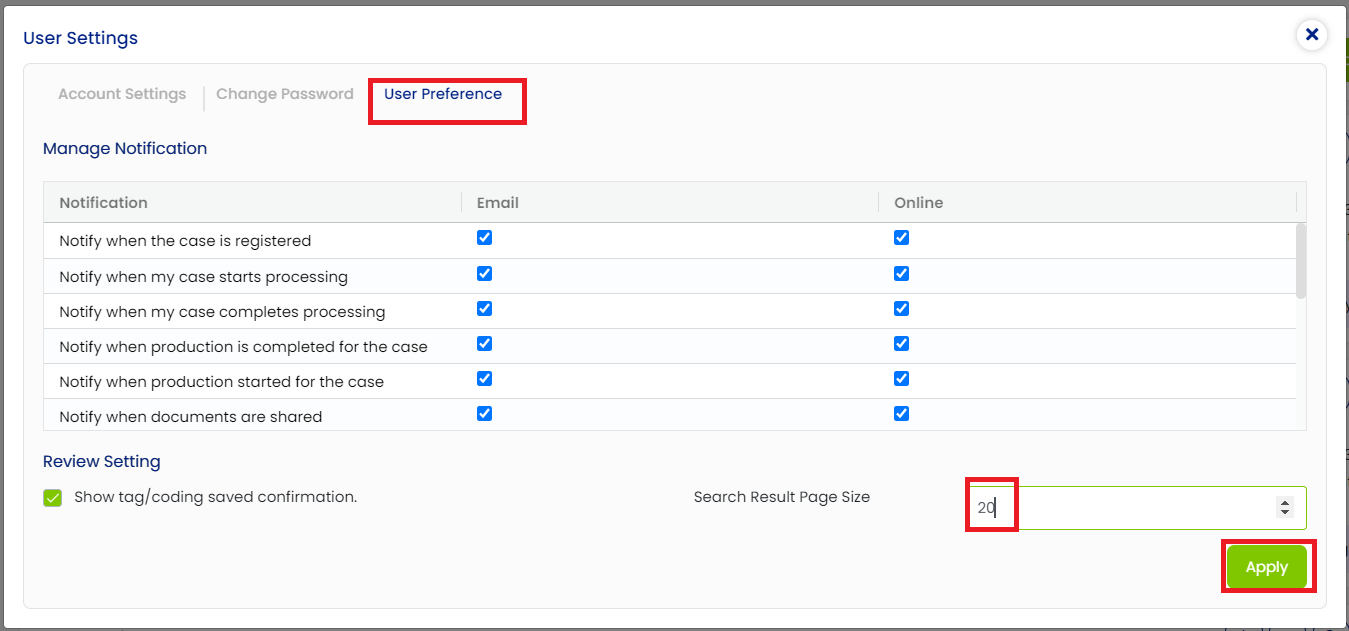Toggle Online for case completes processing
The height and width of the screenshot is (631, 1349).
click(901, 308)
